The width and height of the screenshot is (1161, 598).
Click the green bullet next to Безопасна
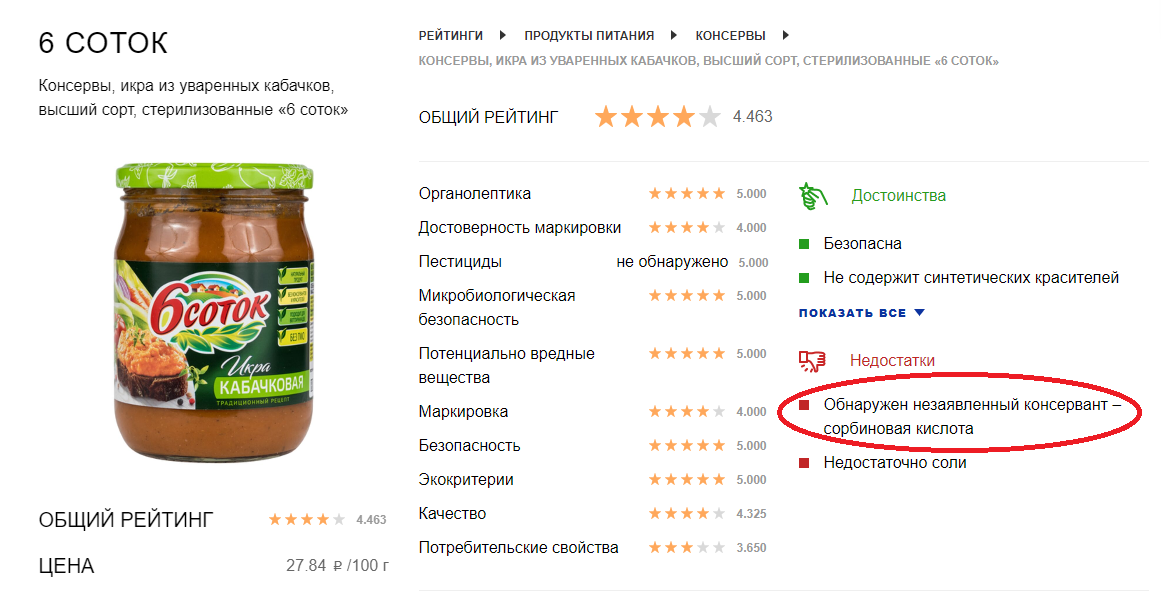804,244
